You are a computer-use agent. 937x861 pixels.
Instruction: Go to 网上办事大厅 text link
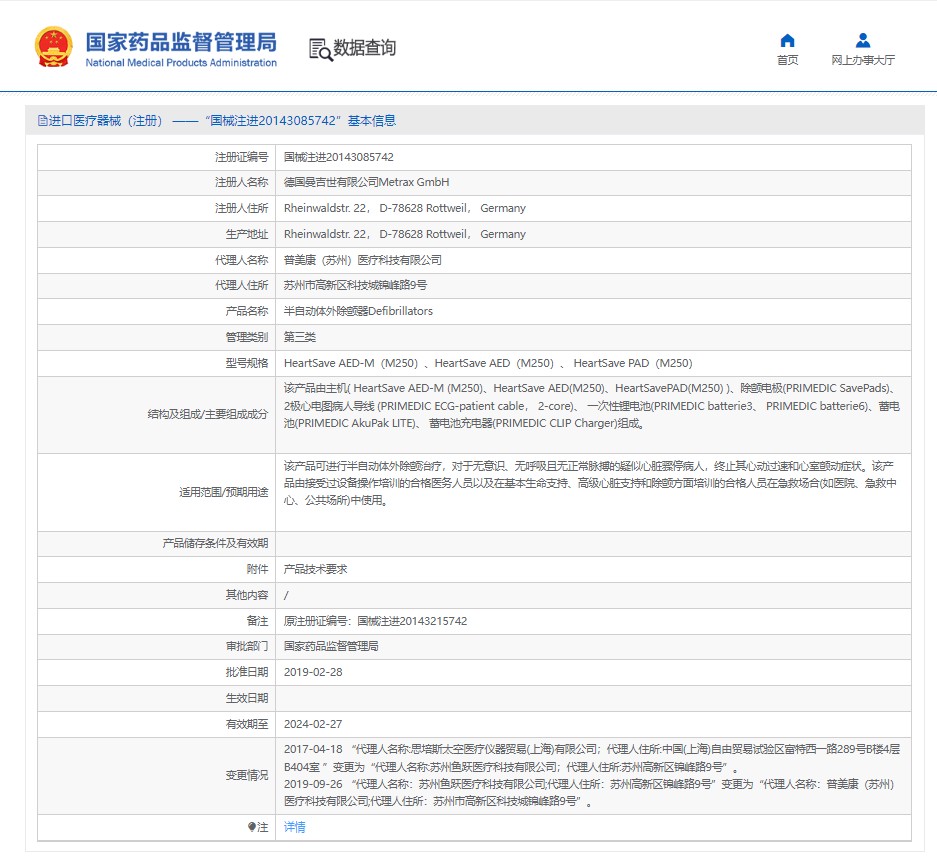[863, 60]
